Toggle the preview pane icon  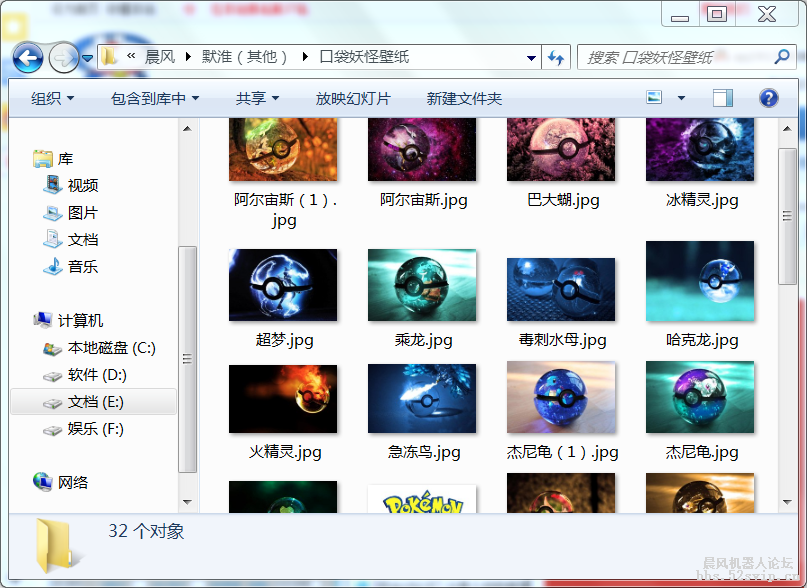click(722, 98)
